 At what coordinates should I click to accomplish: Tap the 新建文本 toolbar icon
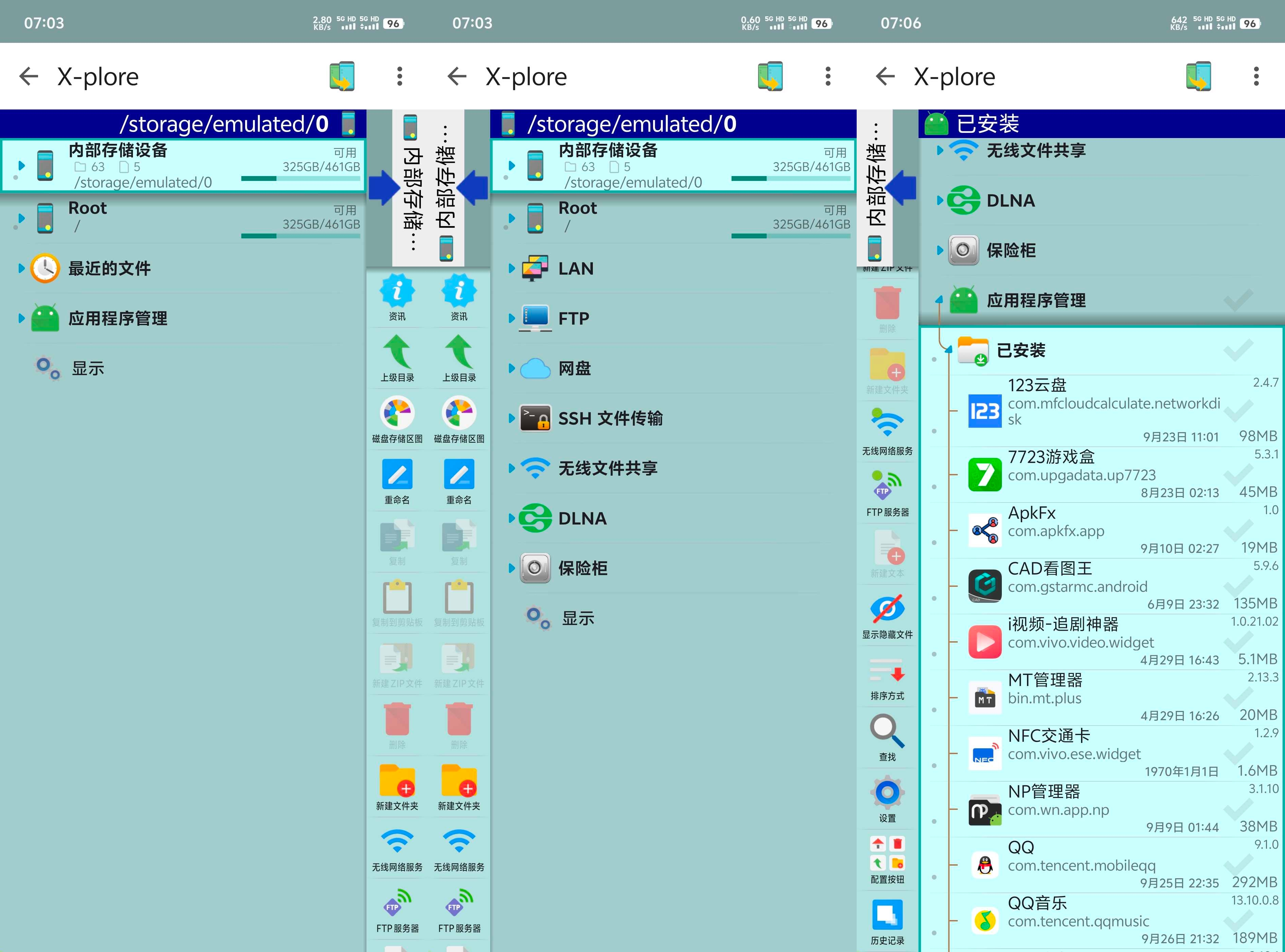point(889,548)
